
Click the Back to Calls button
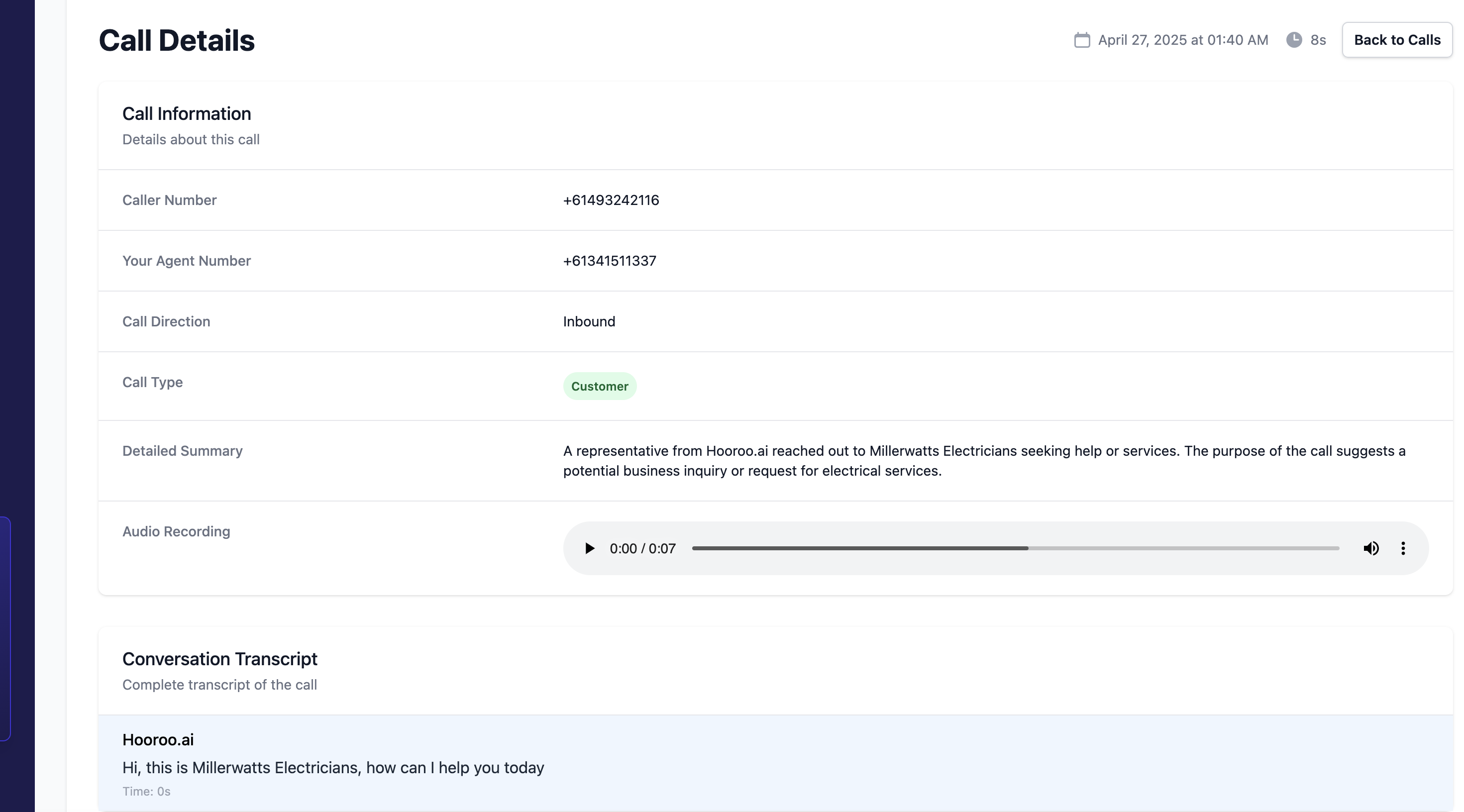[1397, 40]
